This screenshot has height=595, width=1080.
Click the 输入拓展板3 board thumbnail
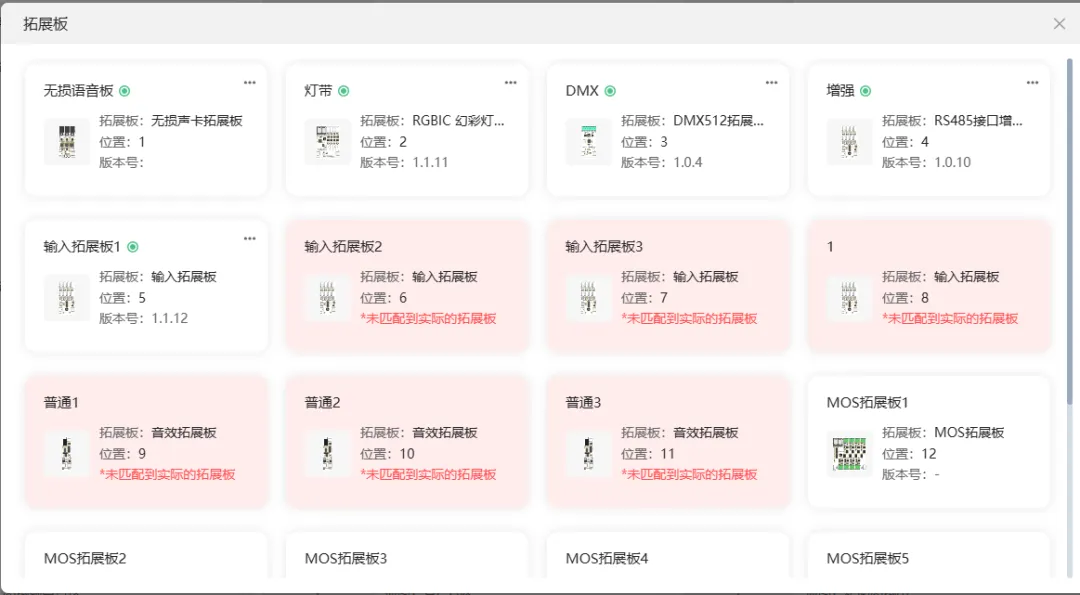[x=589, y=298]
